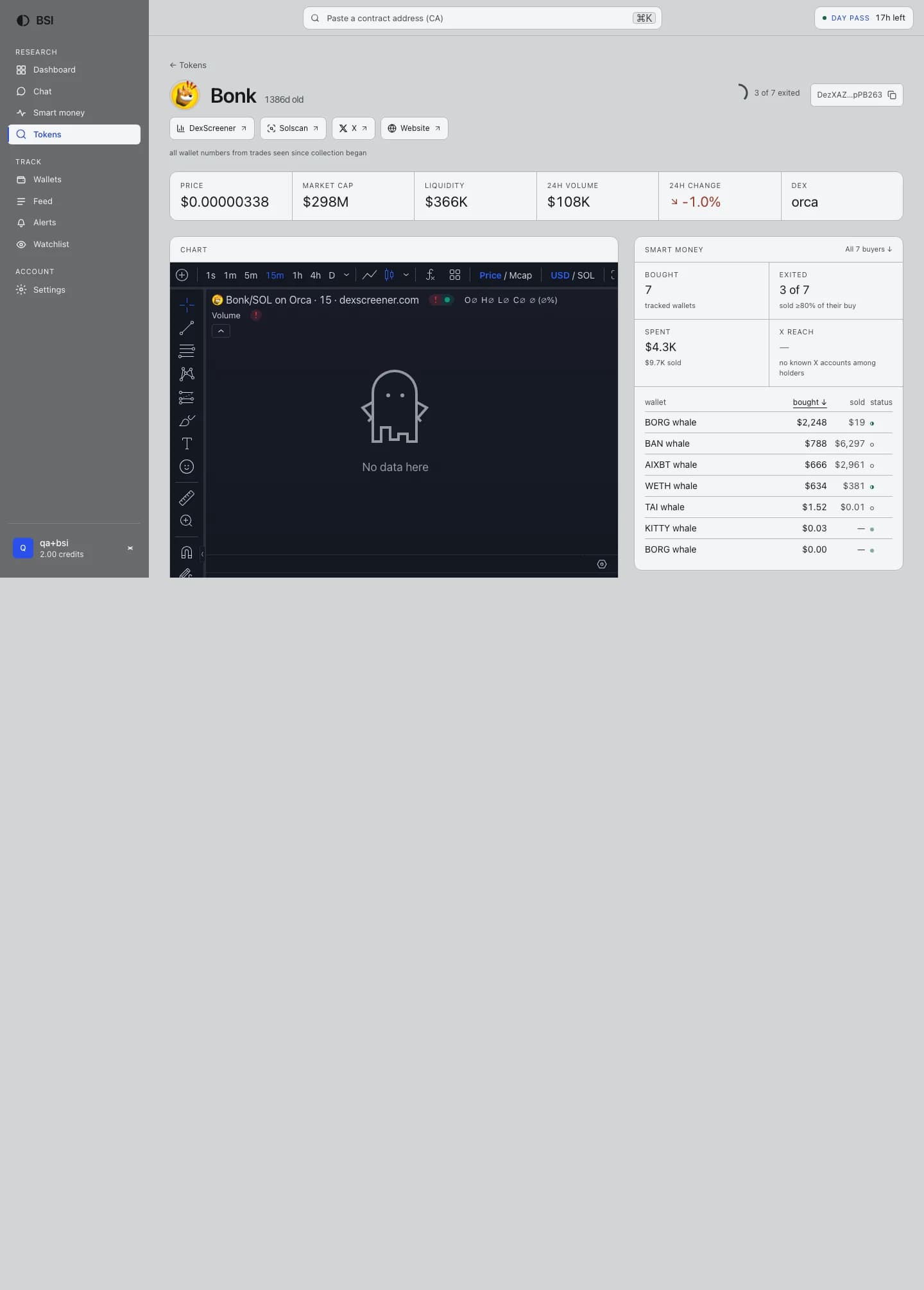Sort wallets by bought column
Screen dimensions: 924x1290
click(809, 402)
